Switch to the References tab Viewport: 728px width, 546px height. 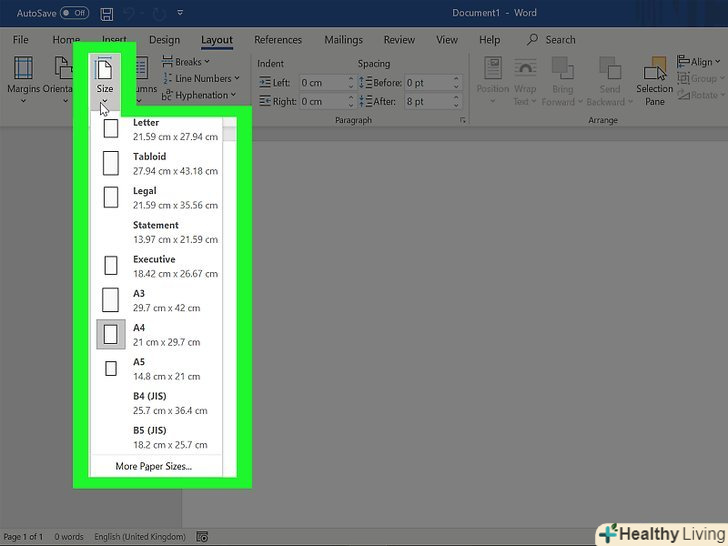(x=278, y=40)
